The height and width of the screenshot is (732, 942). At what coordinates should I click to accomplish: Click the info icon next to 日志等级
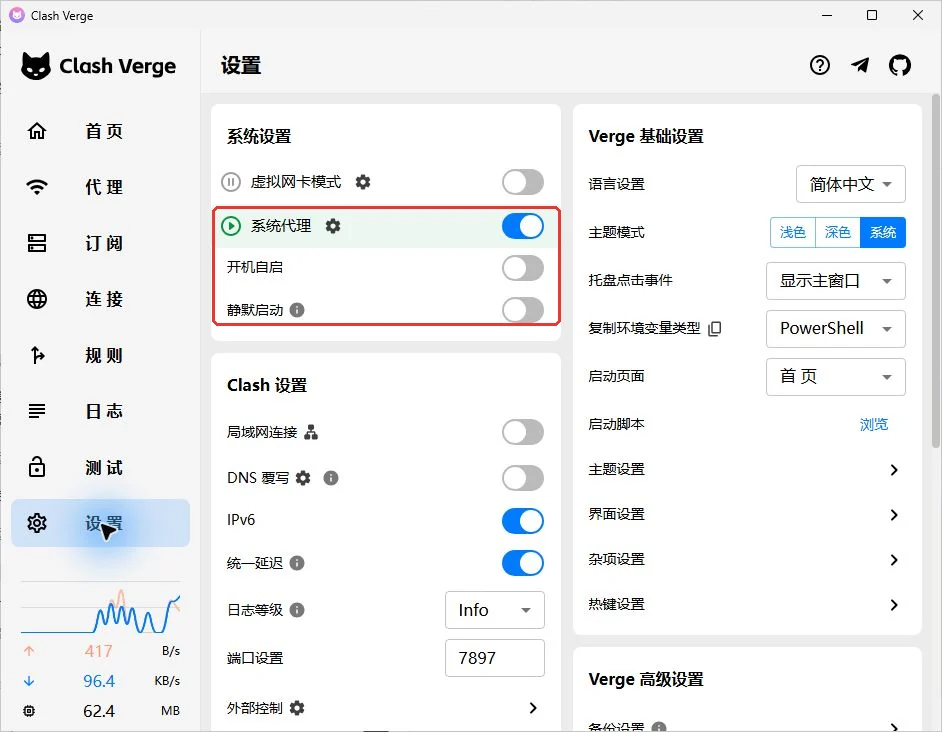pos(297,610)
